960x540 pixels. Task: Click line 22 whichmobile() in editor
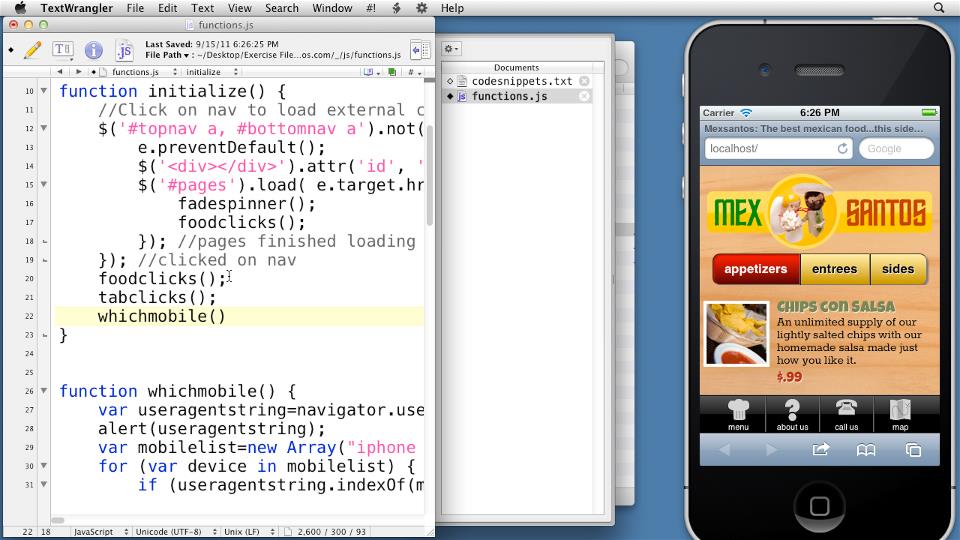coord(162,317)
